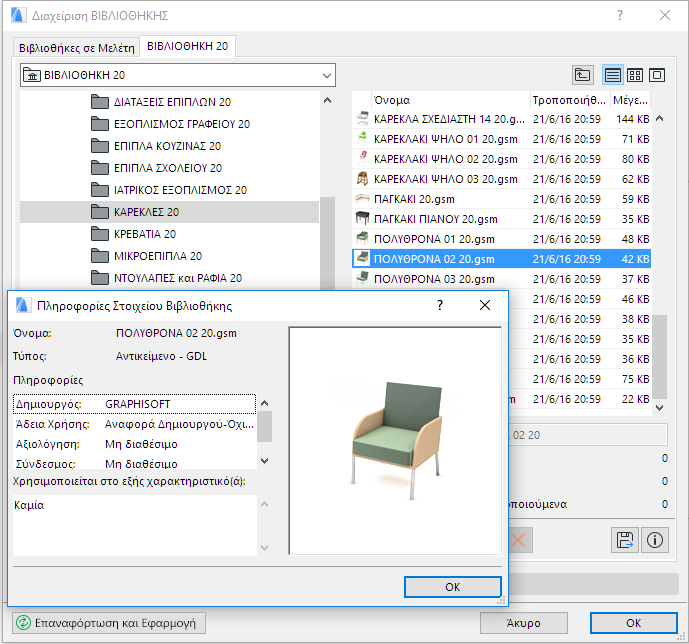The image size is (689, 644).
Task: Open the ΒΙΒΛΙΟΘΗΚΗ 20 library dropdown
Action: pyautogui.click(x=178, y=75)
